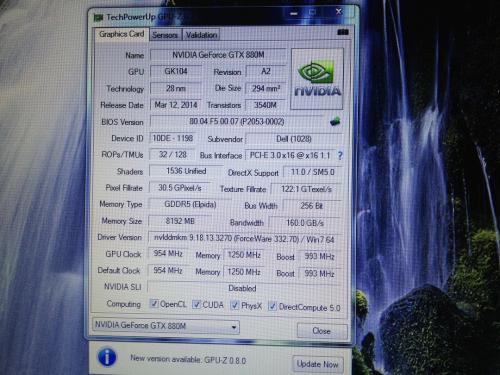Screen dimensions: 500x375
Task: Toggle the CUDA checkbox
Action: (x=197, y=304)
